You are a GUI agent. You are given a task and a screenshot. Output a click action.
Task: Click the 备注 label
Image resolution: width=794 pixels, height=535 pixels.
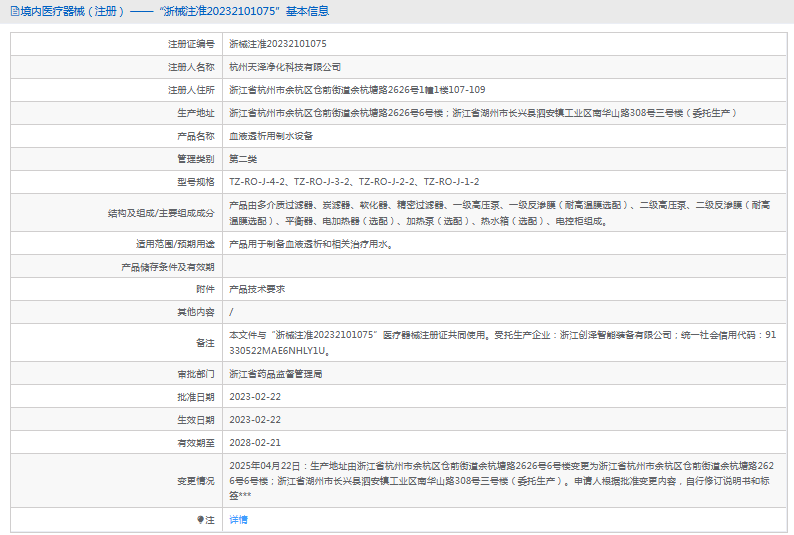tap(205, 343)
